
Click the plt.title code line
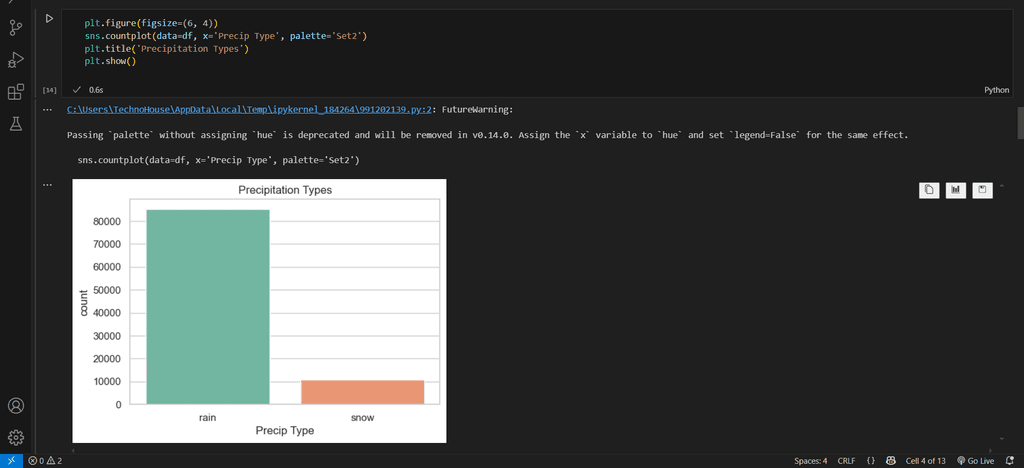click(167, 49)
